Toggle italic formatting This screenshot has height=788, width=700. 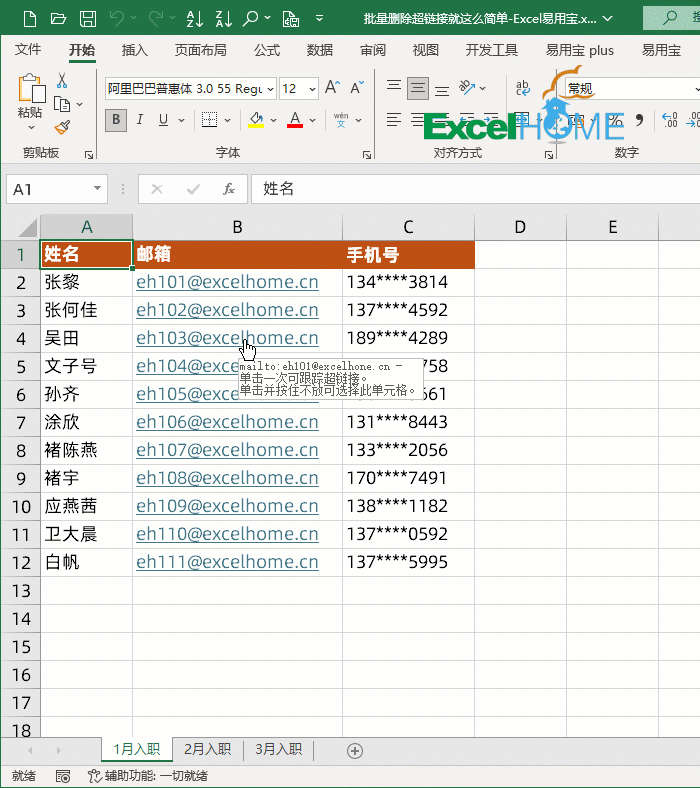coord(140,120)
